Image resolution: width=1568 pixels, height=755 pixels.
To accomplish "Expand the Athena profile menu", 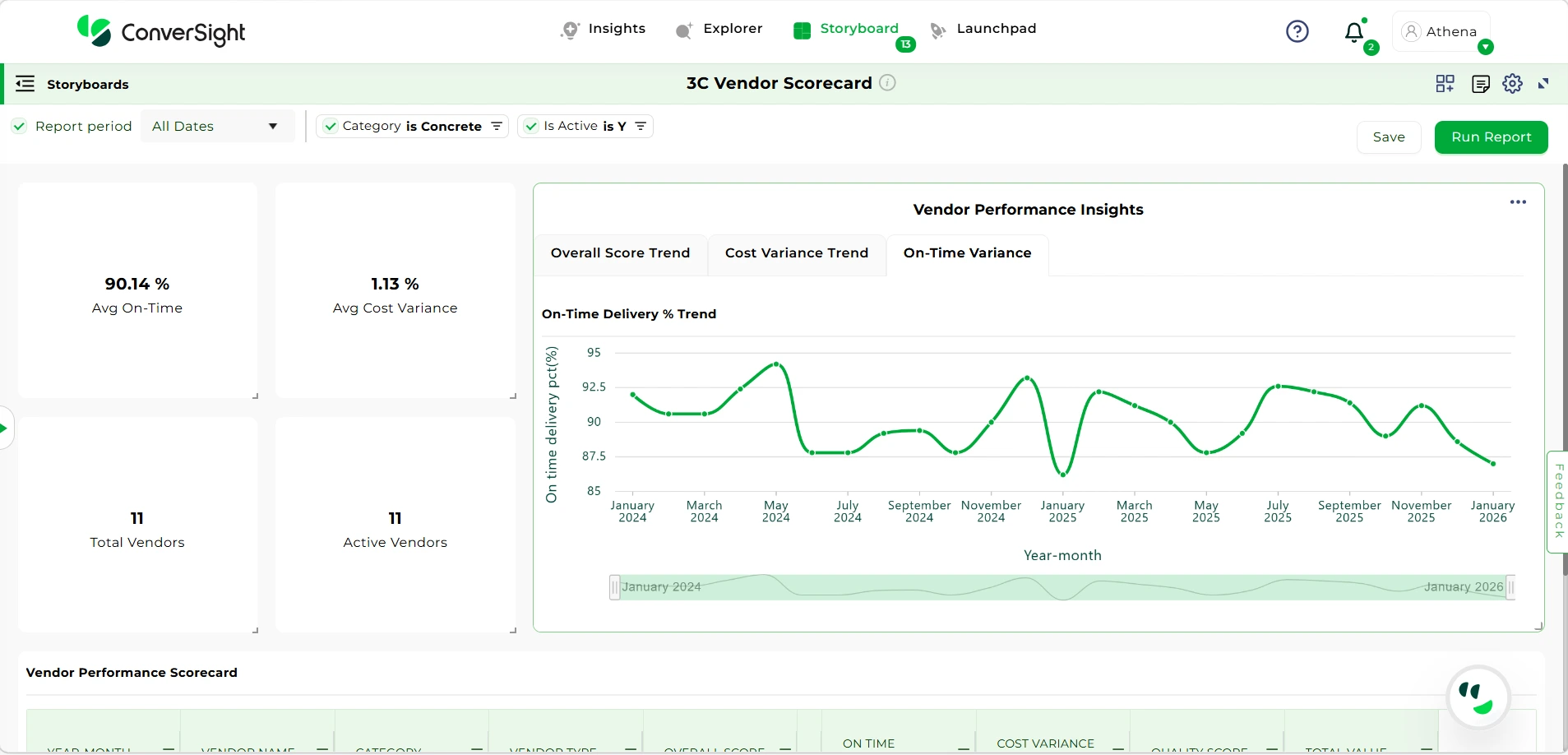I will [1443, 31].
